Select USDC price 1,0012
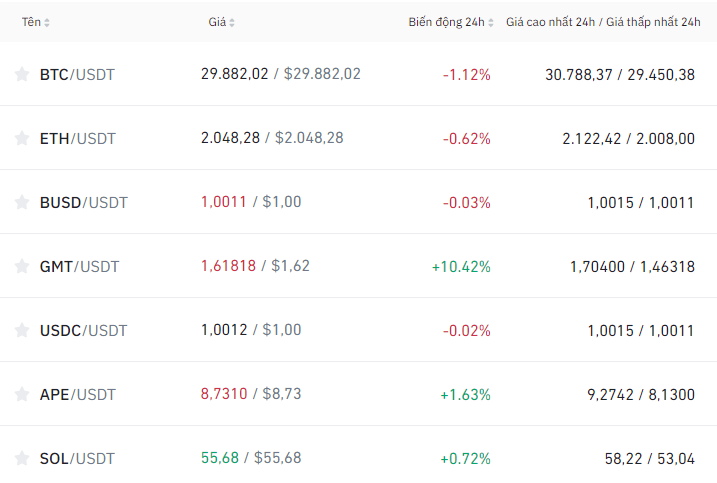This screenshot has height=483, width=717. [224, 330]
